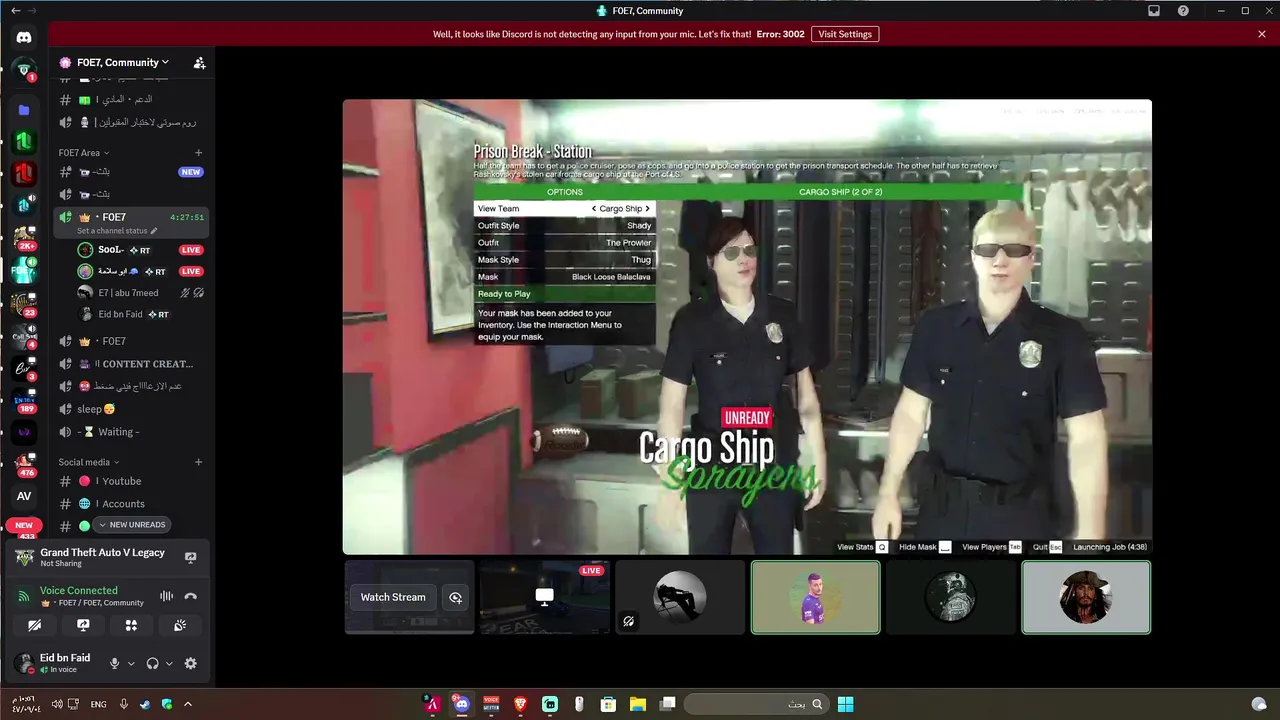Open server with 476 badge
Image resolution: width=1280 pixels, height=720 pixels.
(x=24, y=464)
